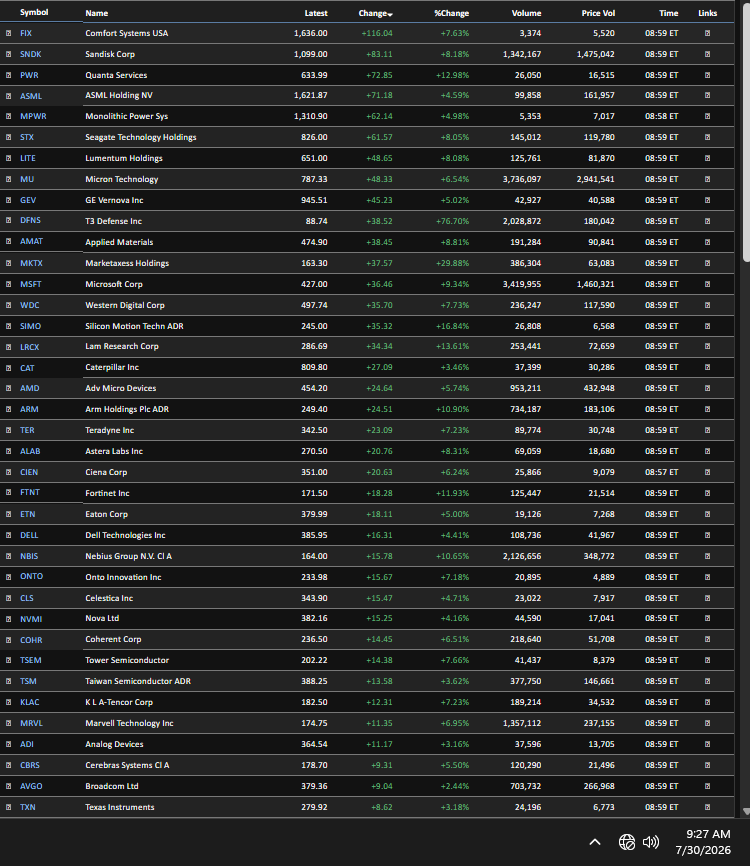Screen dimensions: 750x866
Task: Click the small icon left of CAT symbol
Action: coord(8,368)
